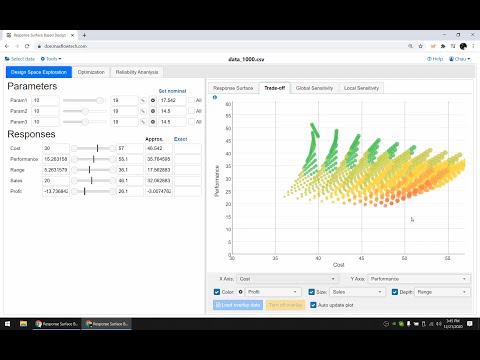Click the percent icon in Param2 row
Viewport: 480px width, 360px height.
(143, 111)
